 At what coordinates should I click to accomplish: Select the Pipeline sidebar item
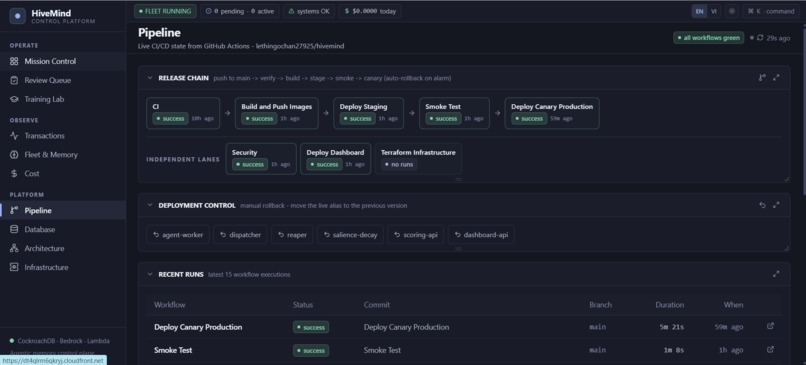tap(63, 210)
